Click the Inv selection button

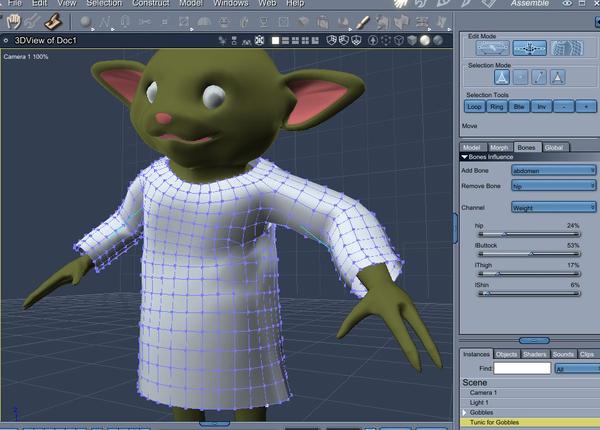(x=541, y=107)
